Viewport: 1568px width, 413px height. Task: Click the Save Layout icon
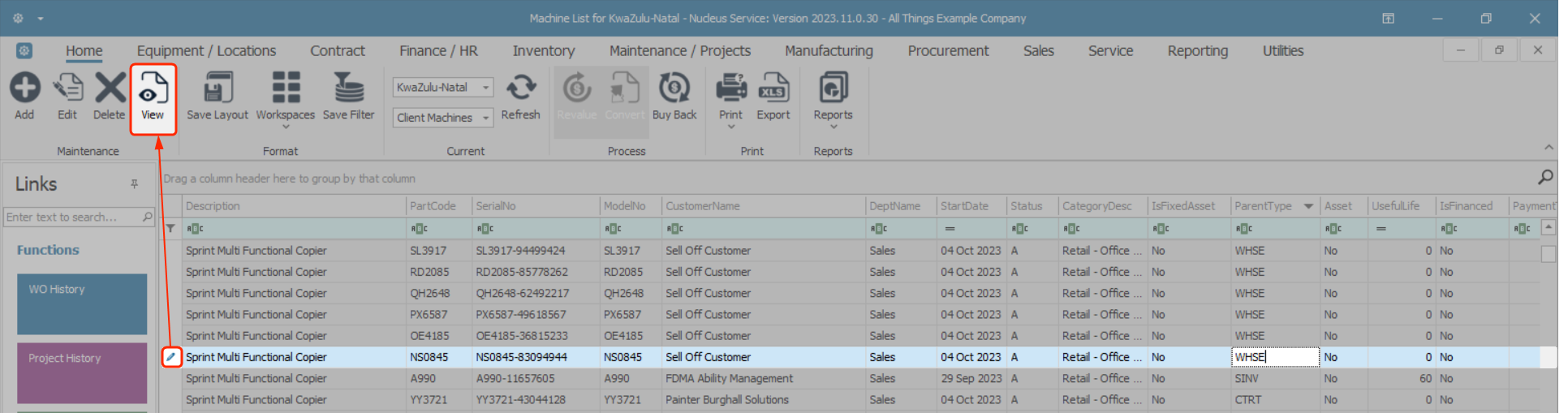[218, 88]
